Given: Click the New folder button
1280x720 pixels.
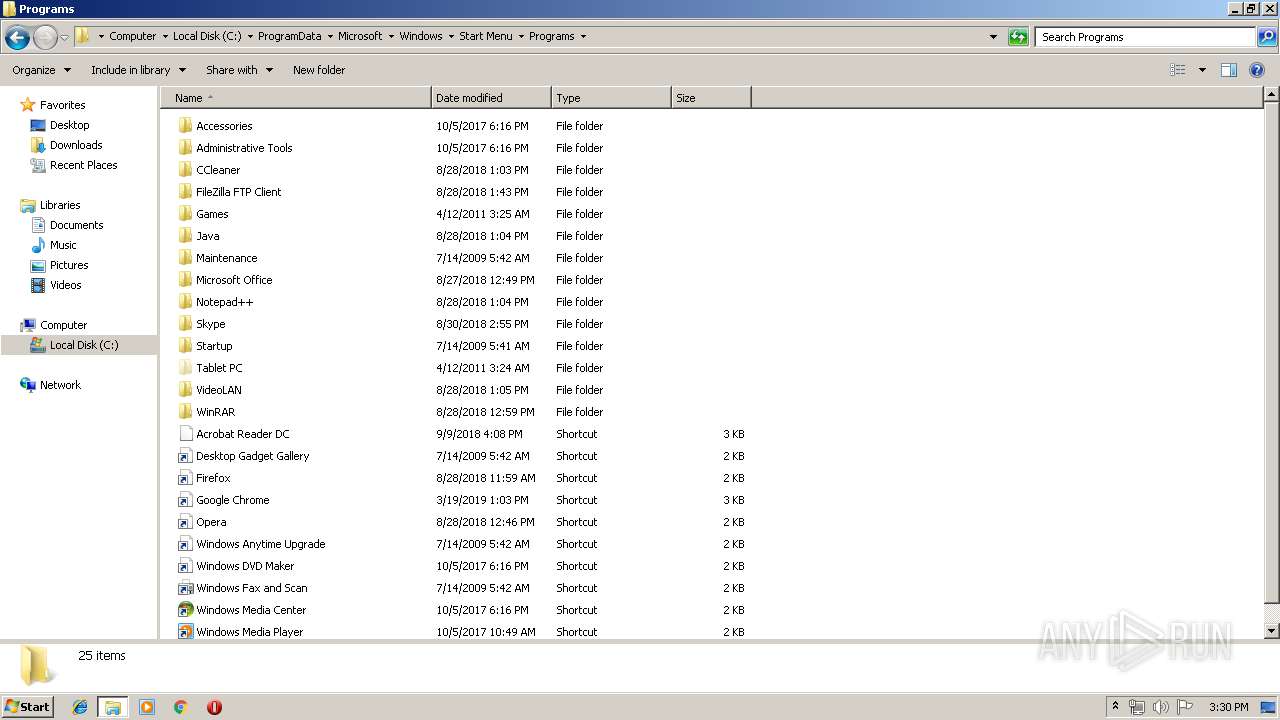Looking at the screenshot, I should tap(319, 70).
